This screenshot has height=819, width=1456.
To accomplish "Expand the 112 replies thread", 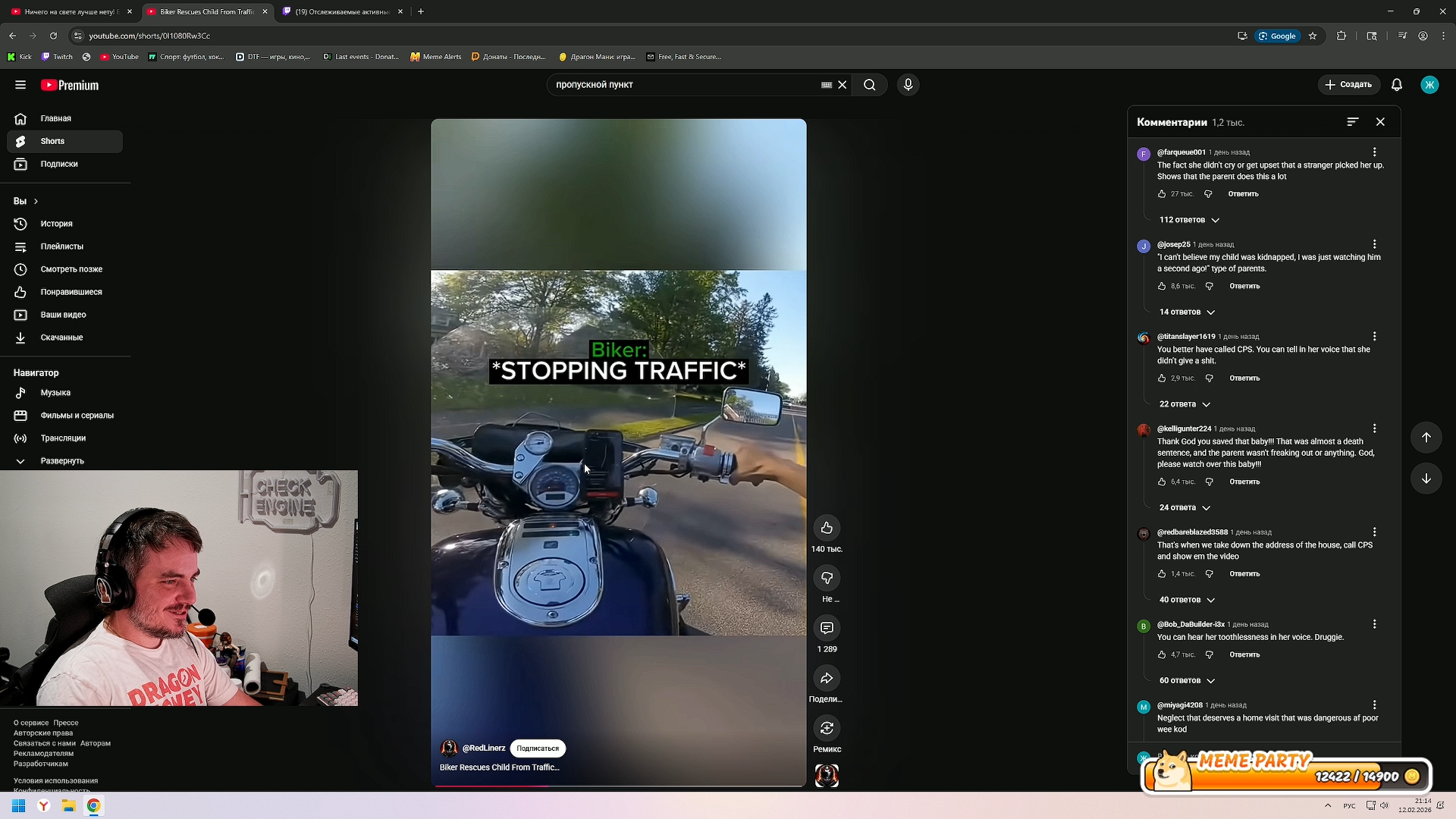I will 1189,220.
